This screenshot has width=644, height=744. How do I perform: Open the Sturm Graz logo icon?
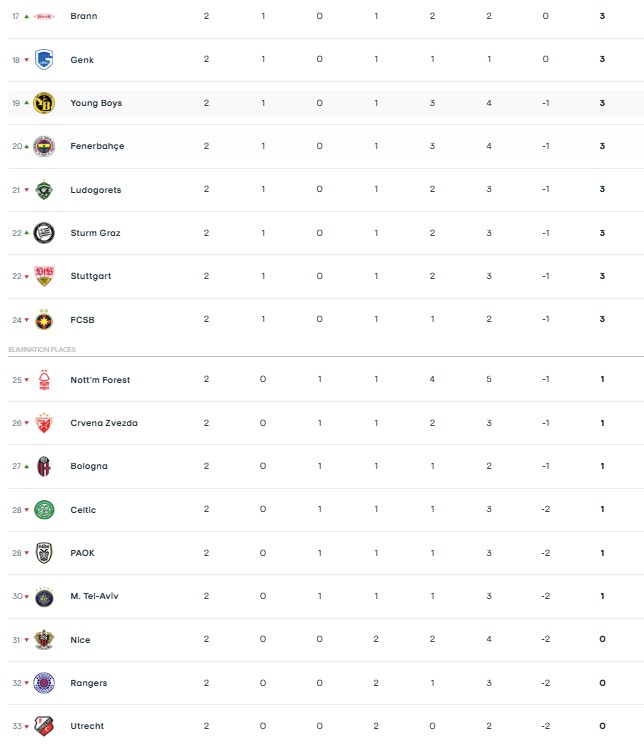(x=44, y=233)
